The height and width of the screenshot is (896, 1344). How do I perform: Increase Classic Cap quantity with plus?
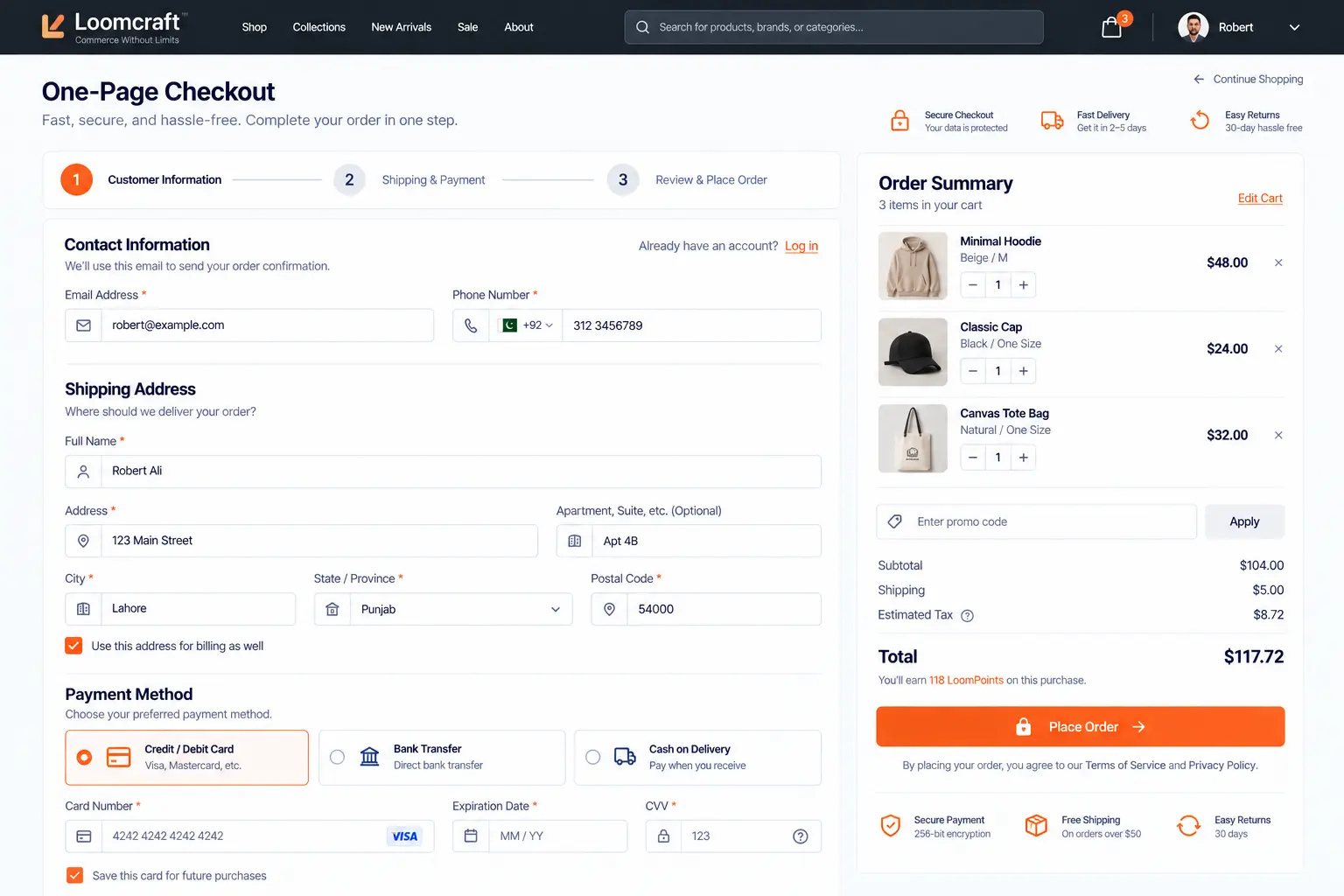click(1024, 371)
